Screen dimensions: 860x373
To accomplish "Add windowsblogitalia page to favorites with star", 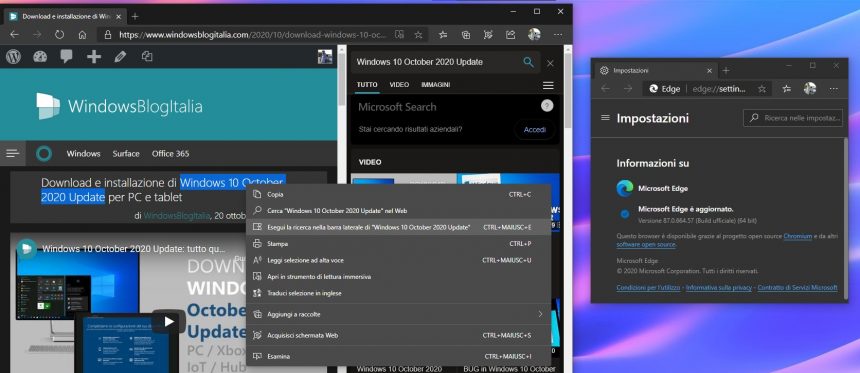I will pyautogui.click(x=418, y=35).
